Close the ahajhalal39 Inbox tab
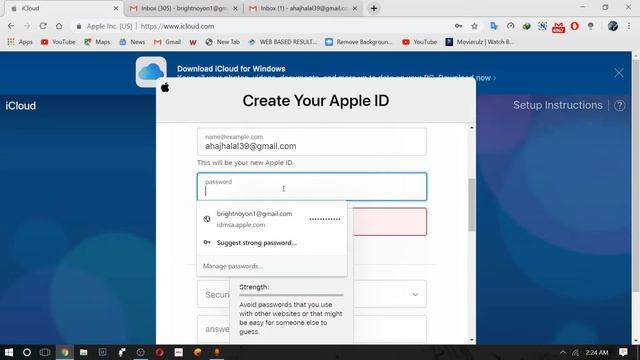Screen dimensions: 640x360 (x=355, y=8)
